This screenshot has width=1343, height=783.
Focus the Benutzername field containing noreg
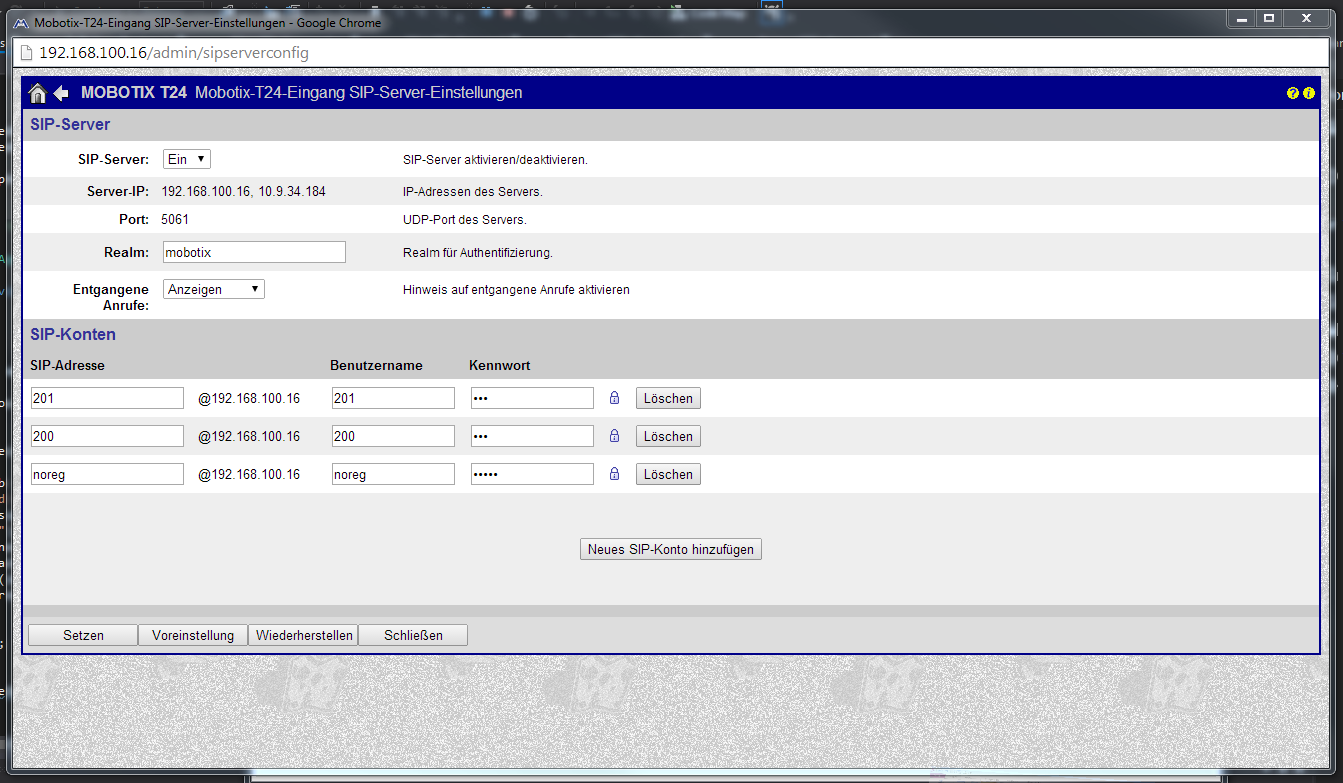(x=393, y=474)
